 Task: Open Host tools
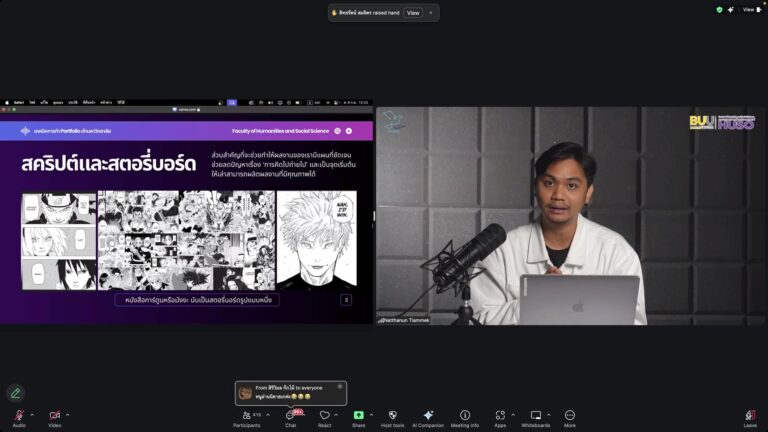point(392,418)
